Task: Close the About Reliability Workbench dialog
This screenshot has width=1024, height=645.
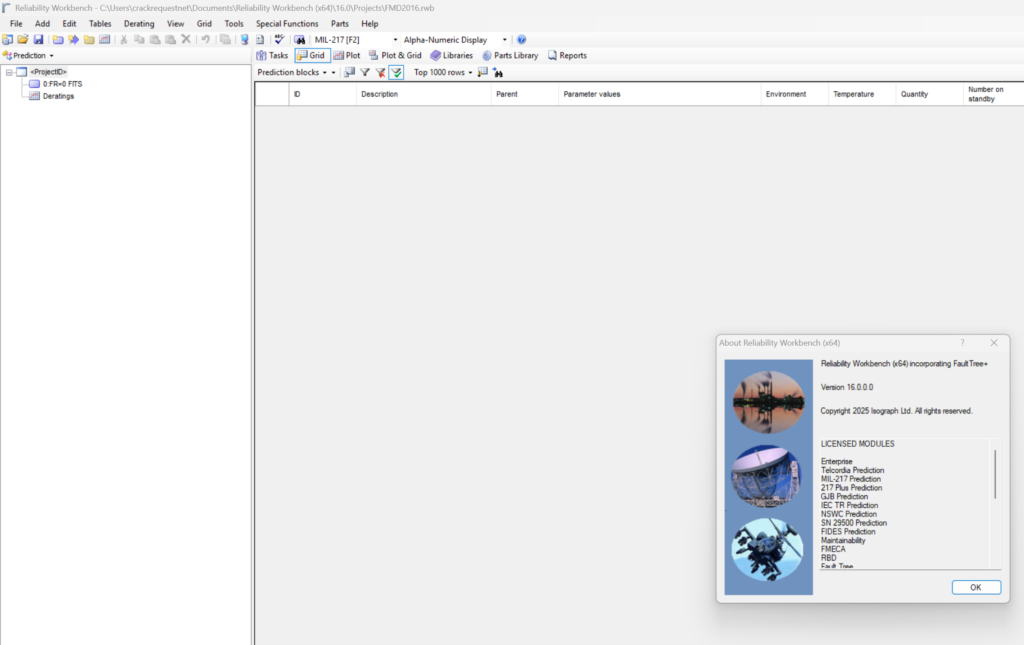Action: coord(994,343)
